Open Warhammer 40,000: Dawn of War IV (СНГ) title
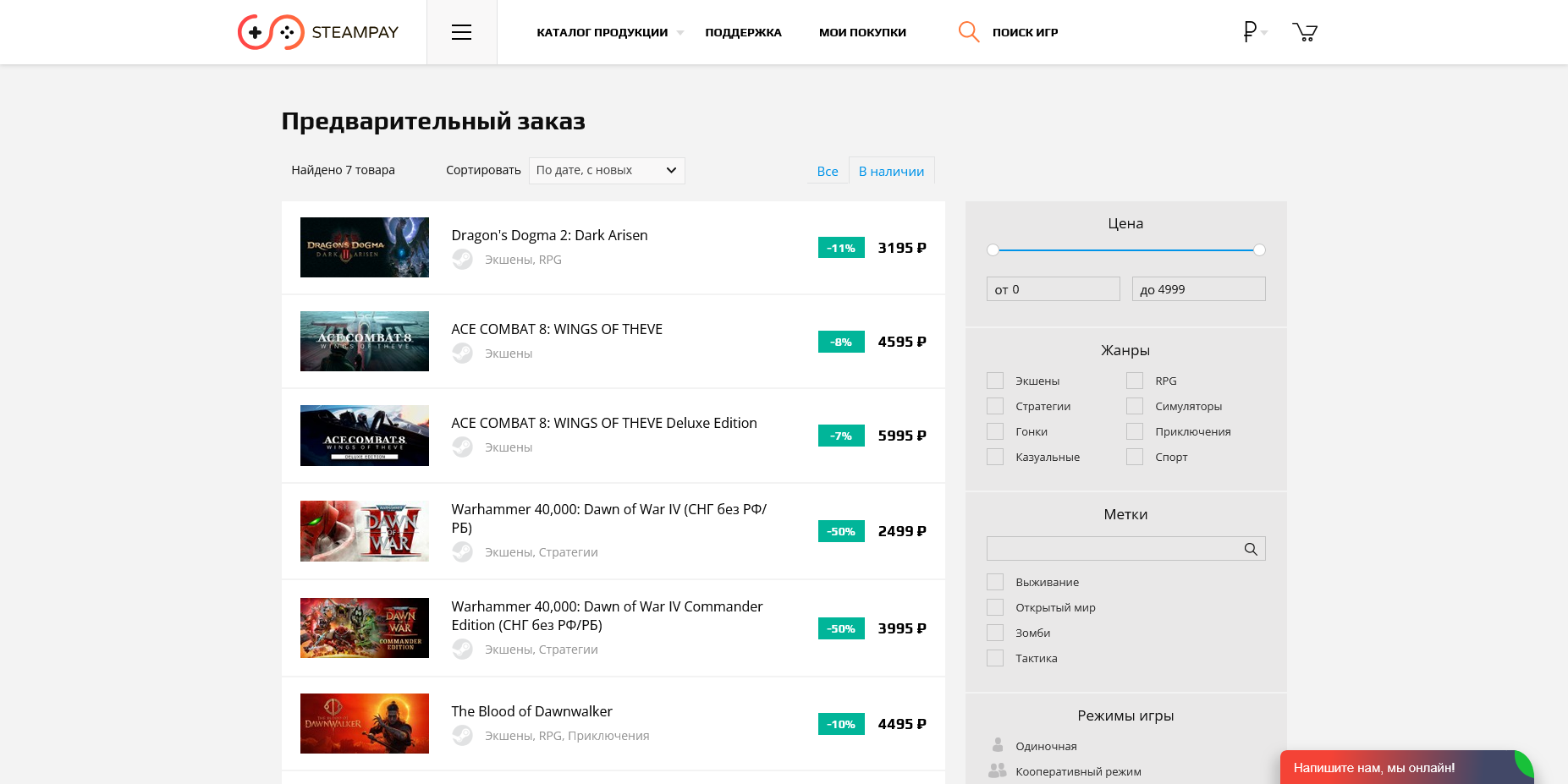 609,518
